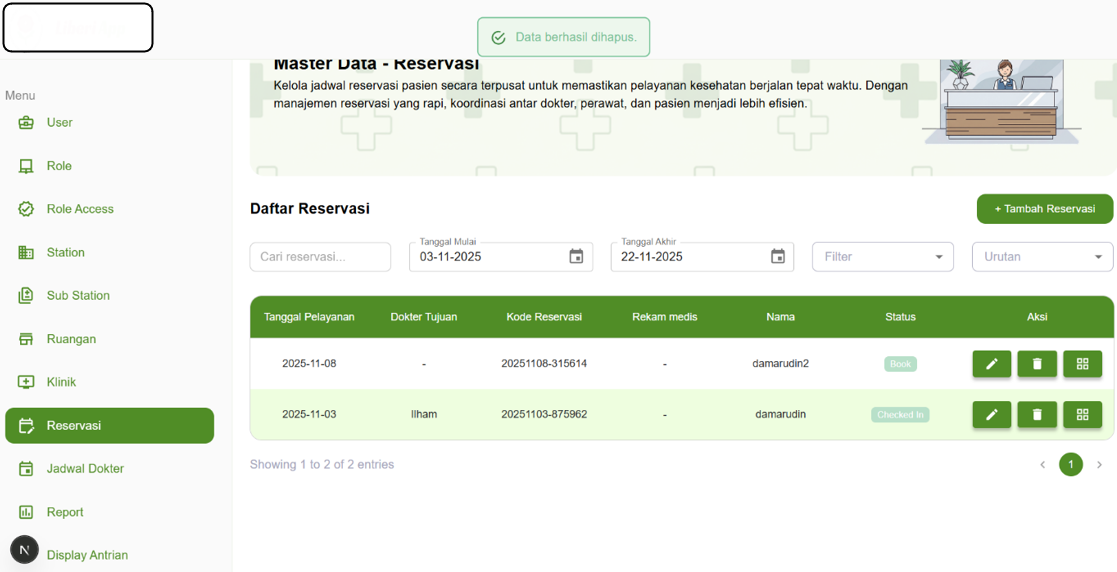Click the receptionist desk illustration
Screen dimensions: 1117x572
tap(1002, 101)
